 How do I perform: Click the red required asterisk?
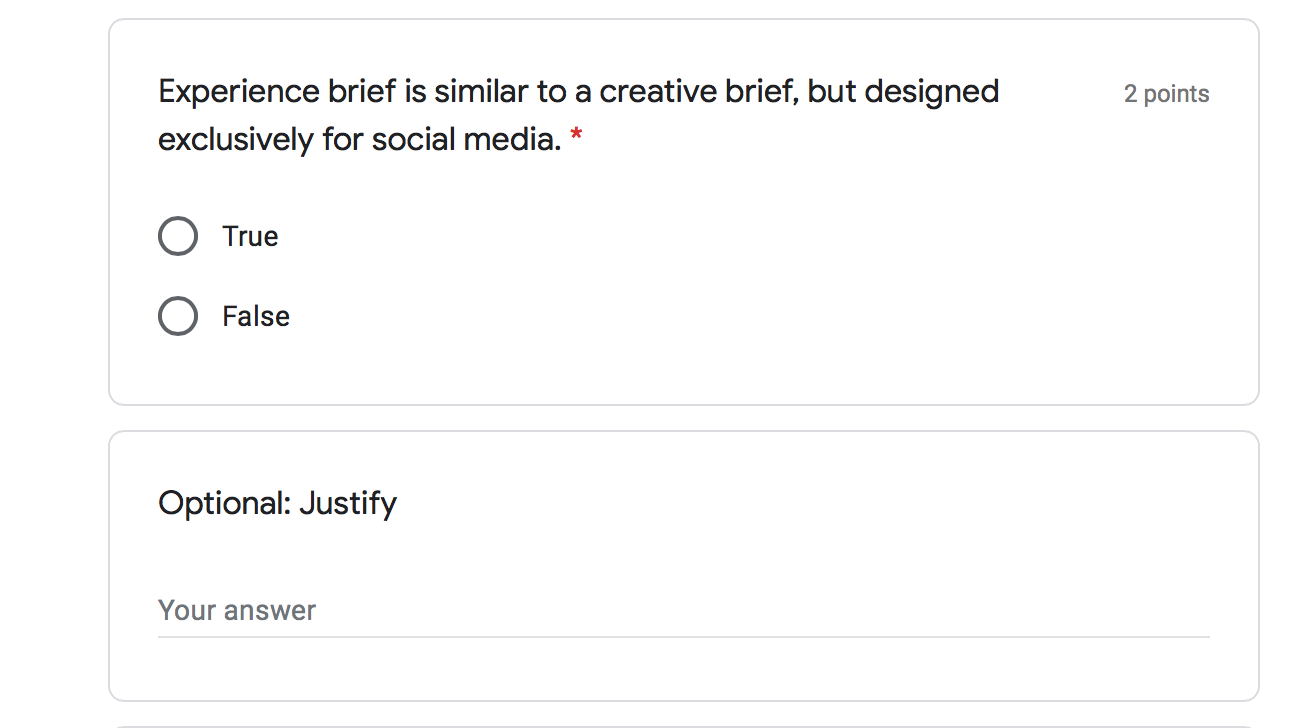pos(576,138)
